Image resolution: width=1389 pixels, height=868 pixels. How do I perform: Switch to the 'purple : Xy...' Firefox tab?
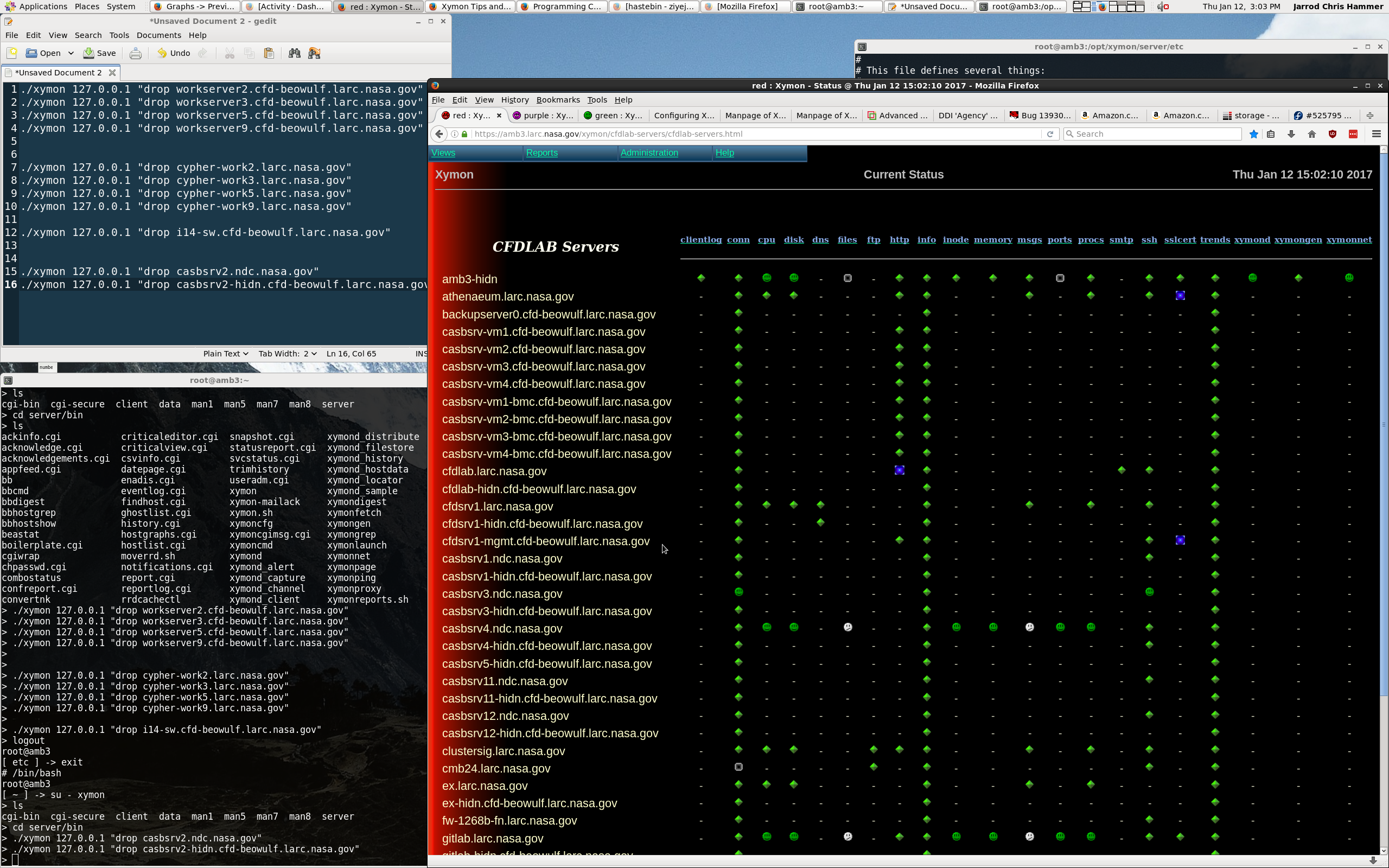click(543, 116)
